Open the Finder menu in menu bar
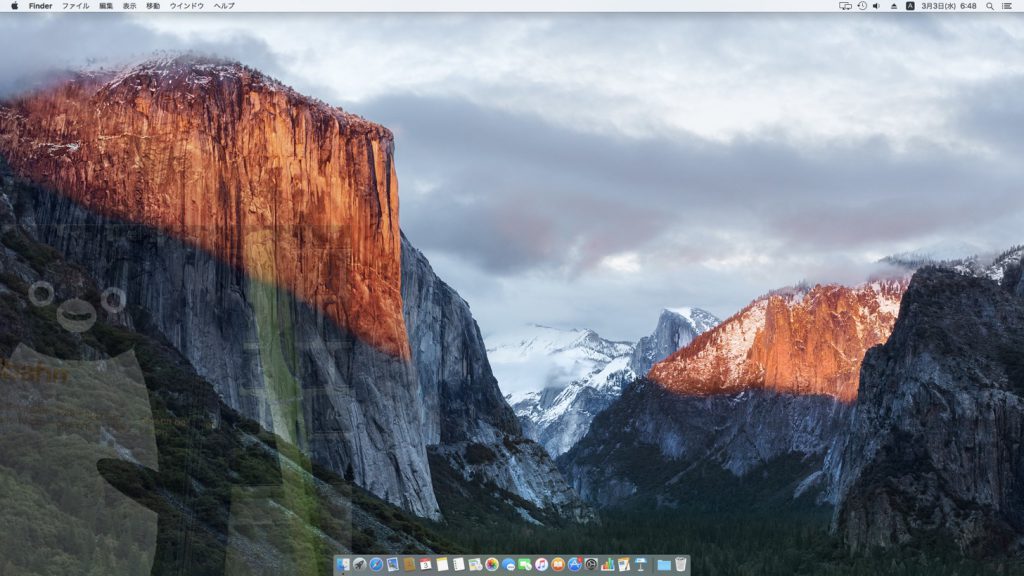The image size is (1024, 576). 40,6
